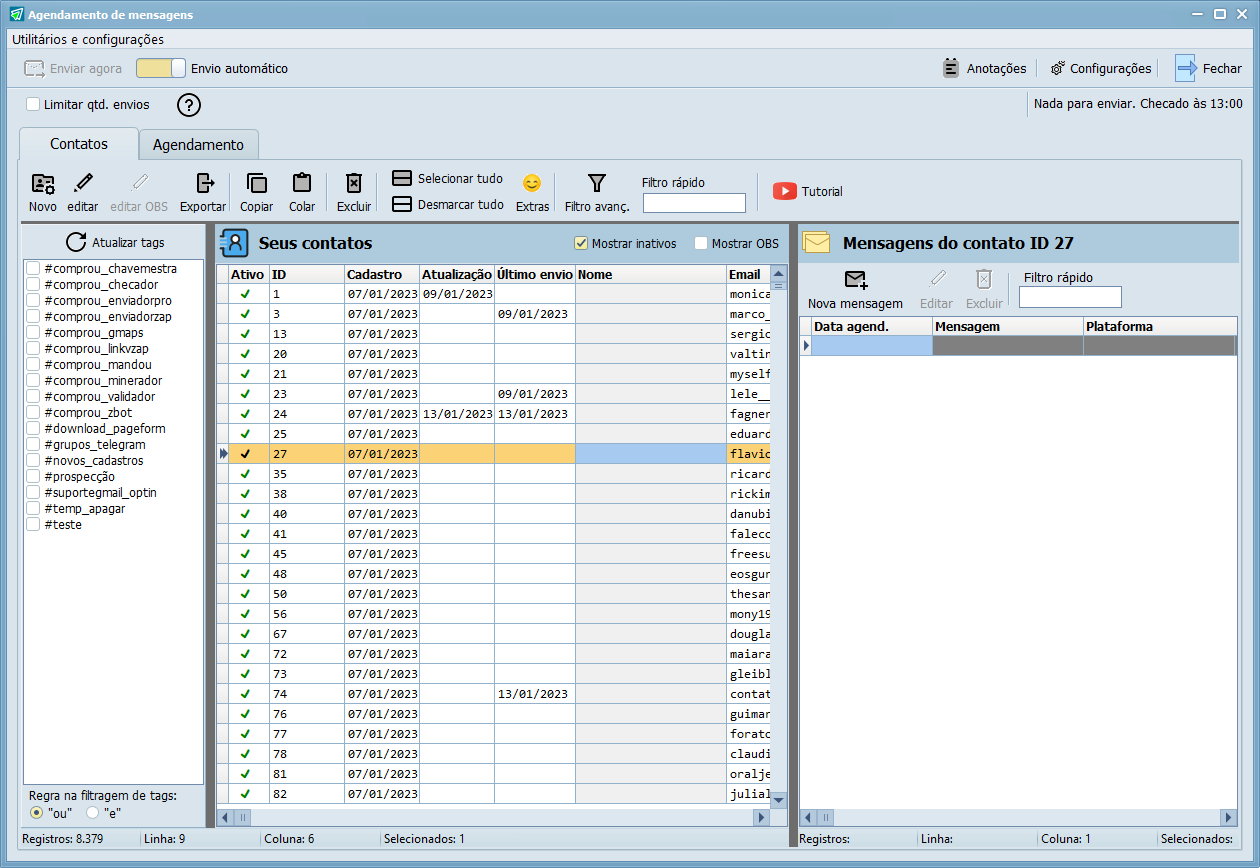Uncheck Mostrar inativos
The image size is (1260, 868).
(581, 243)
